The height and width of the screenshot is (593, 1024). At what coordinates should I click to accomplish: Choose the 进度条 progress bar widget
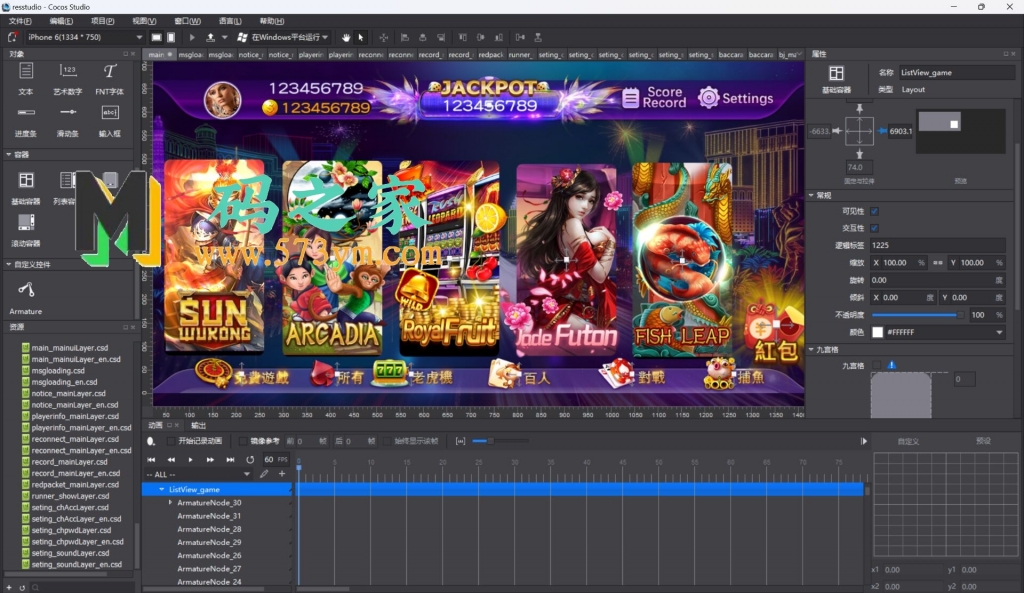(x=25, y=121)
